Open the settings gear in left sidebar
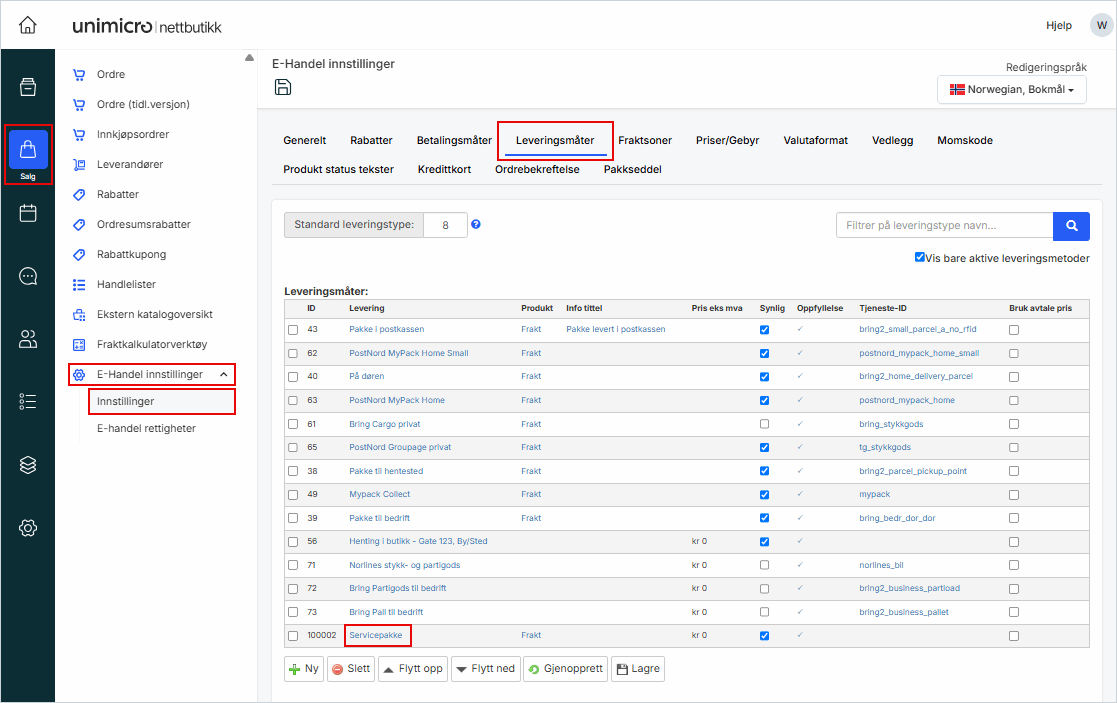 point(28,527)
